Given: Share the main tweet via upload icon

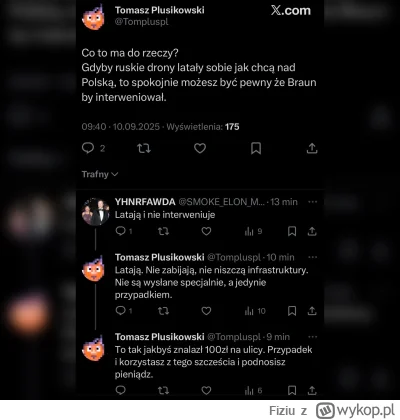Looking at the screenshot, I should [312, 148].
